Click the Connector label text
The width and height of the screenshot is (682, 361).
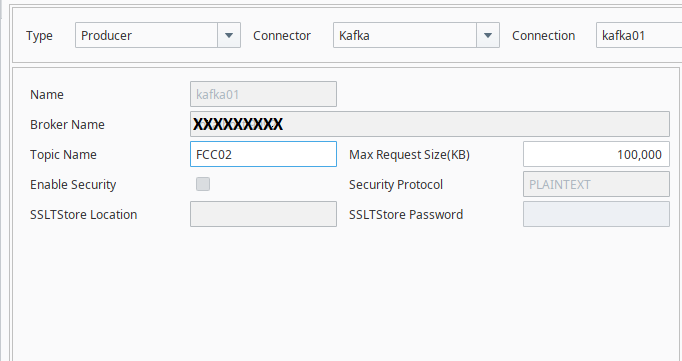[x=282, y=36]
